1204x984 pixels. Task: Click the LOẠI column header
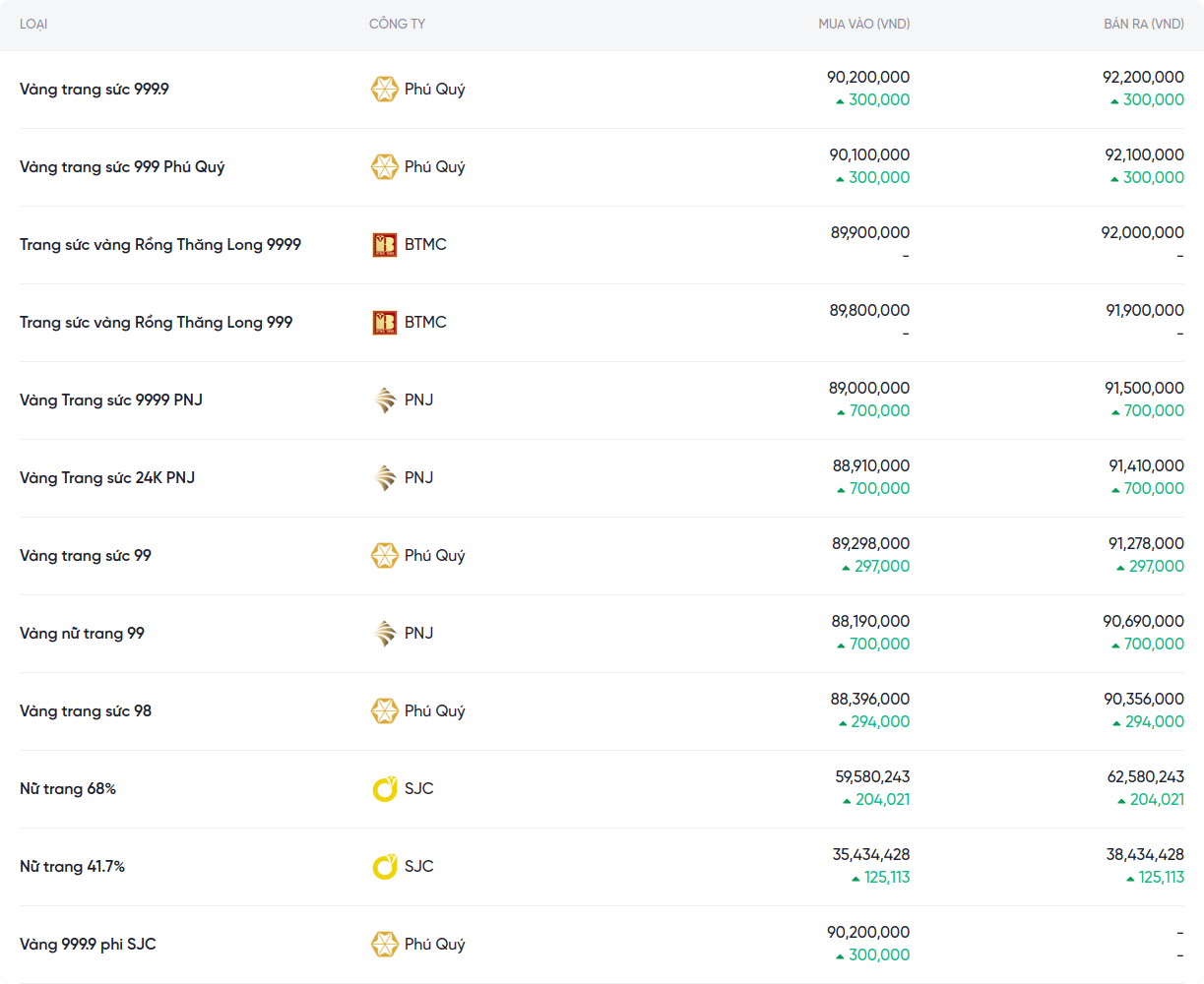[33, 24]
